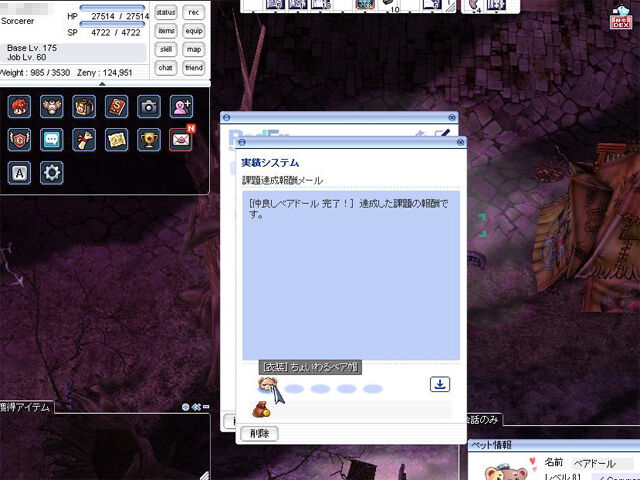
Task: Open the equip window button
Action: [x=194, y=31]
